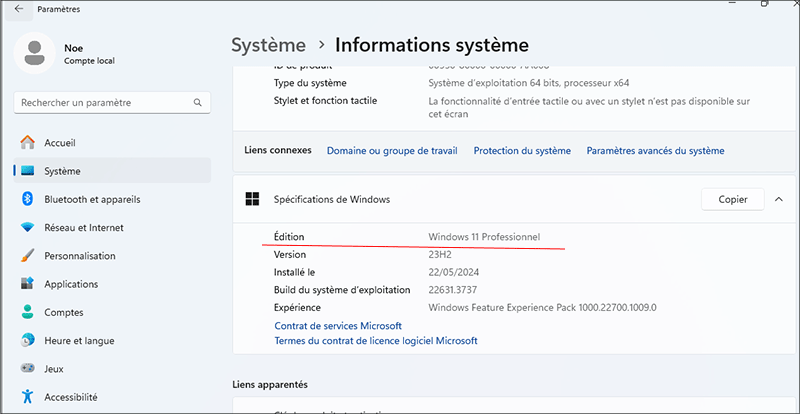
Task: Click the Copier button
Action: click(x=733, y=200)
